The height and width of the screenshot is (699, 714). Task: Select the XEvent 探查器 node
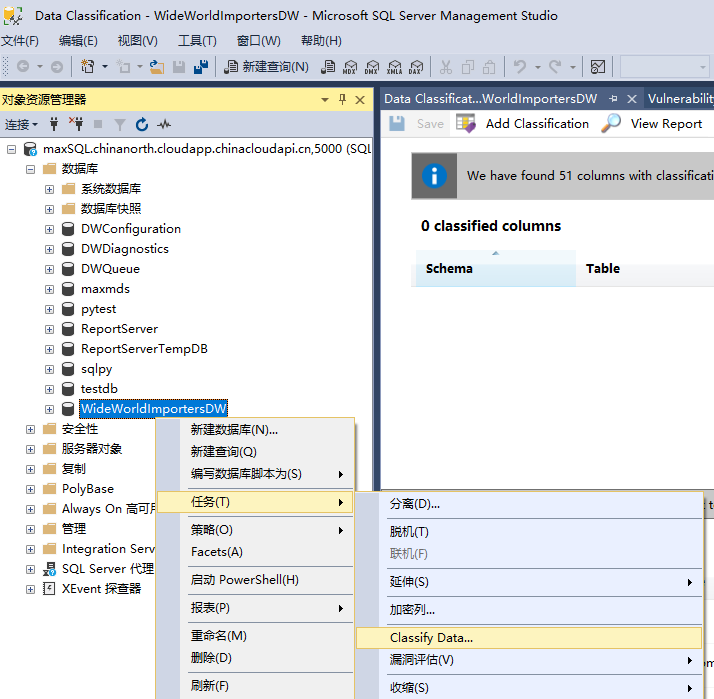102,589
